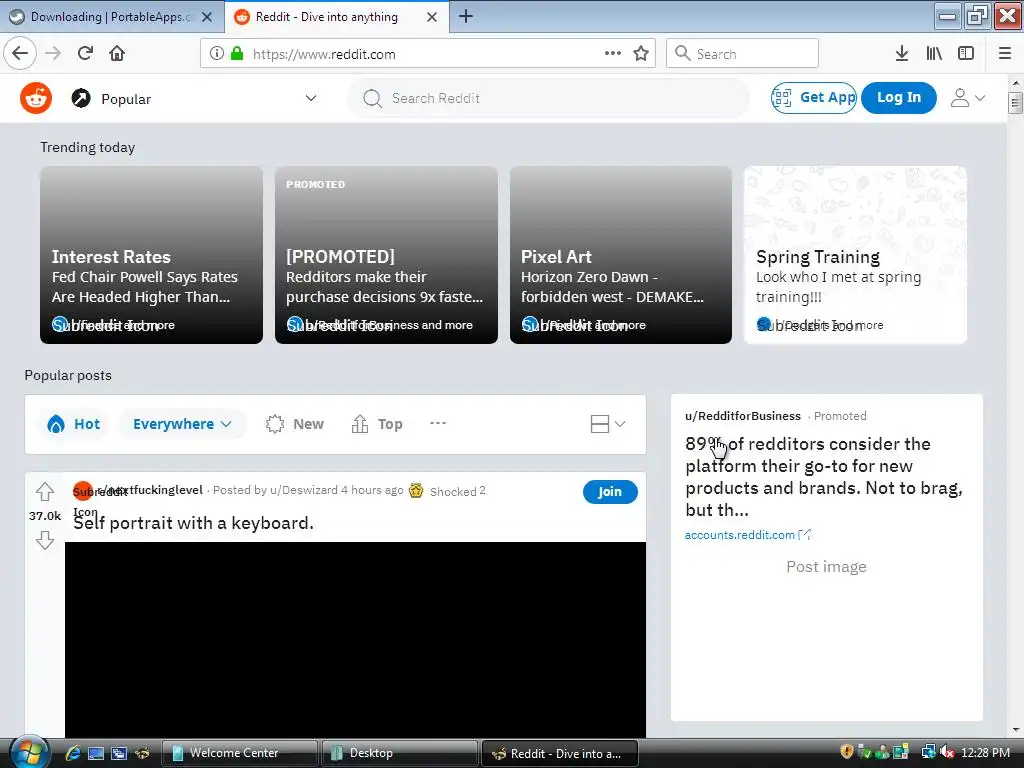Click the 12:28 PM system clock
This screenshot has width=1024, height=768.
(985, 752)
